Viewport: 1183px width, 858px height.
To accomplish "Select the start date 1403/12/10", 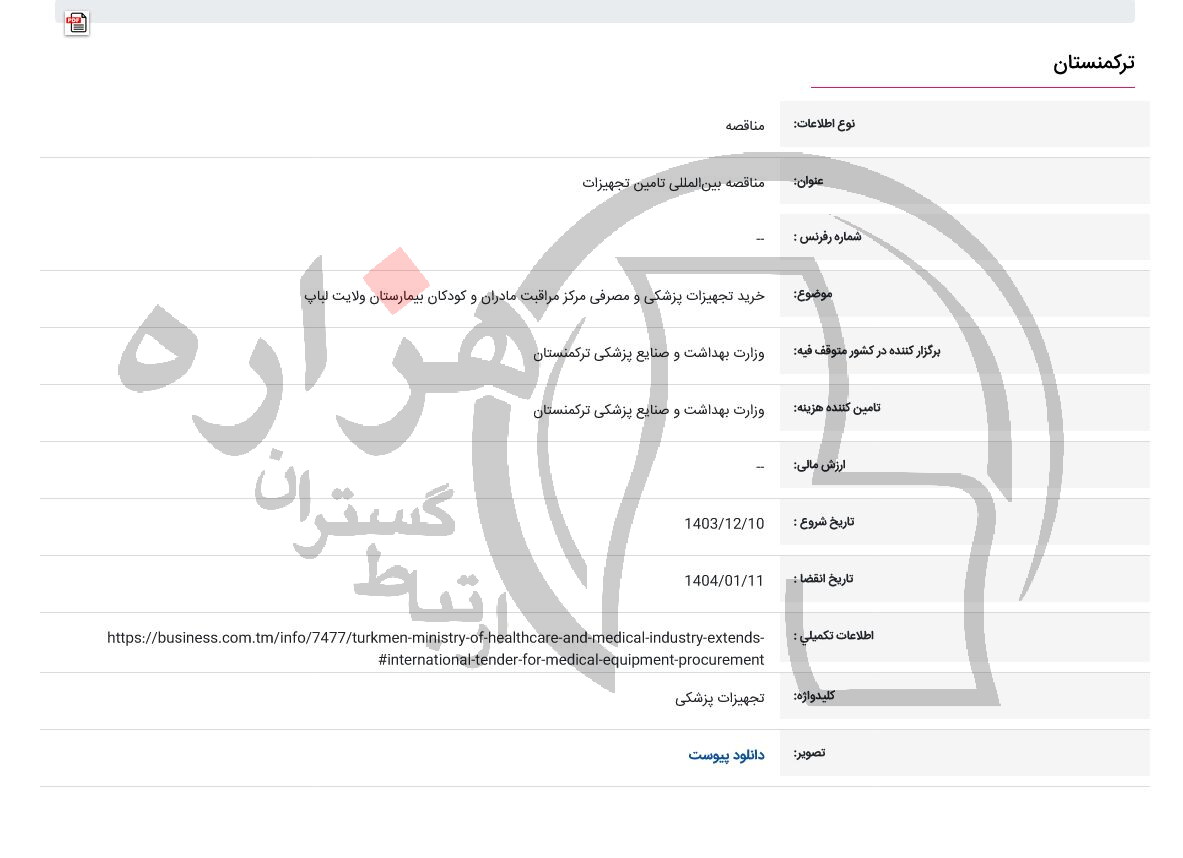I will point(724,523).
